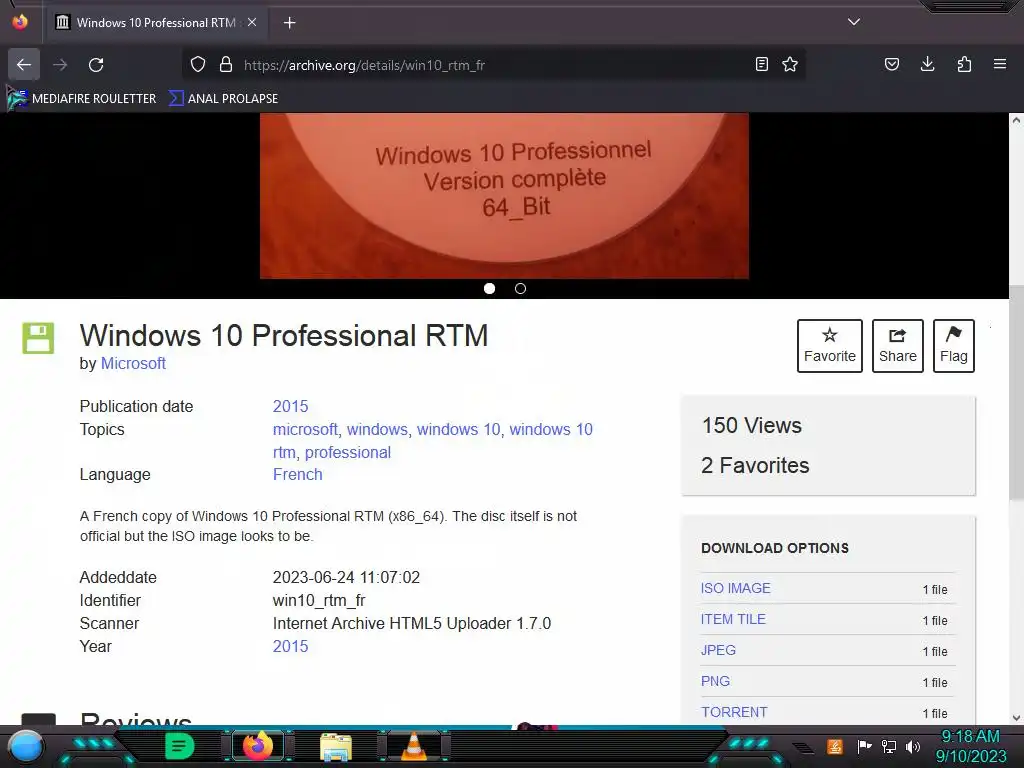
Task: Click the 2 Favorites text
Action: coord(755,466)
